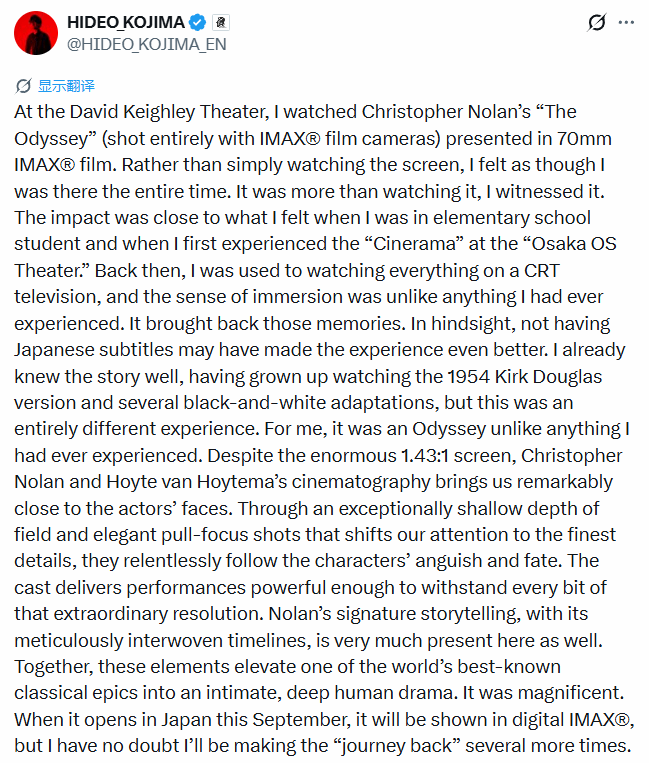Click the "CRT" text in the post

(x=541, y=271)
